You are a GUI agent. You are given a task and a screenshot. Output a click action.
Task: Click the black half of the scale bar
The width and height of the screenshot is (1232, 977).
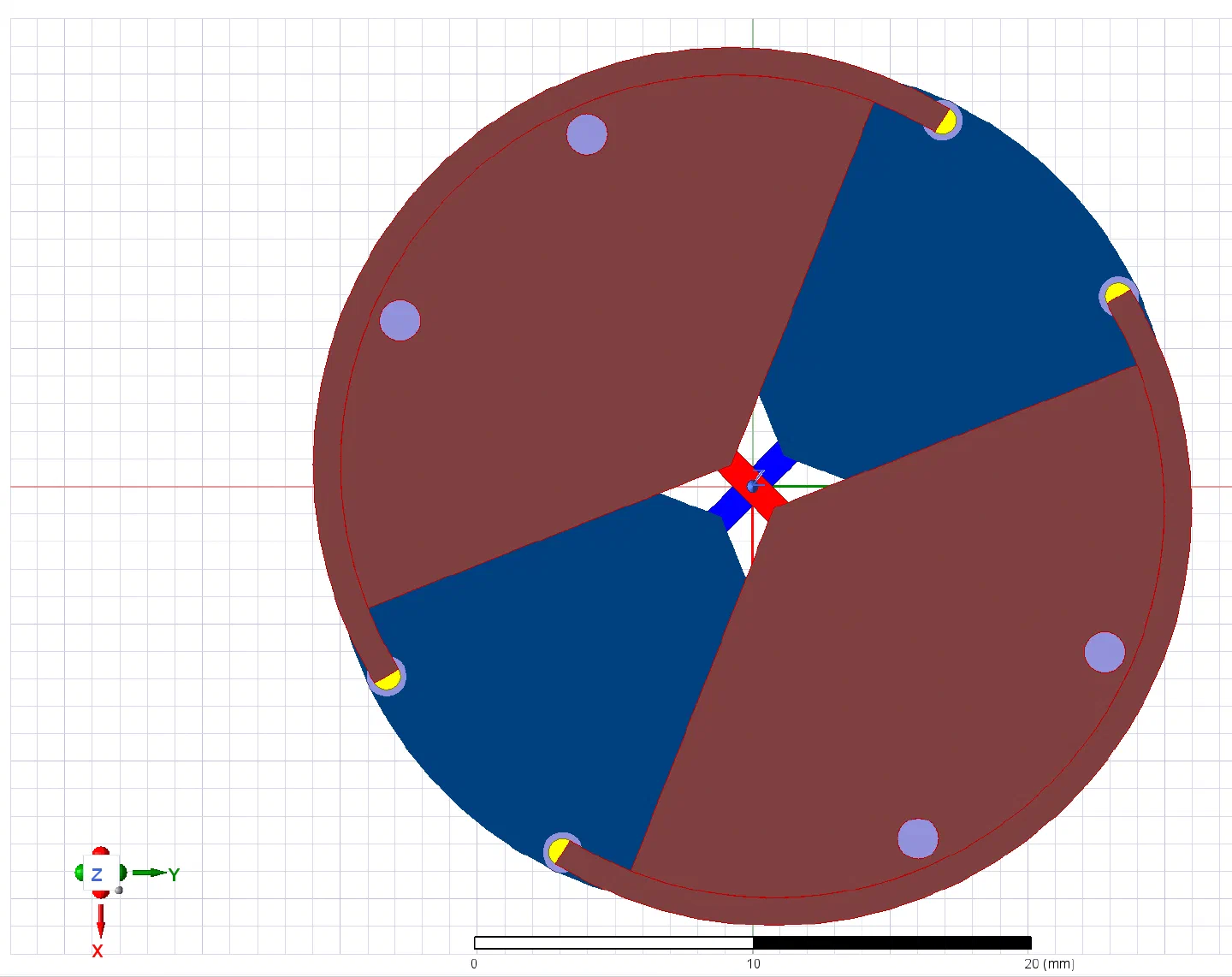(x=892, y=943)
